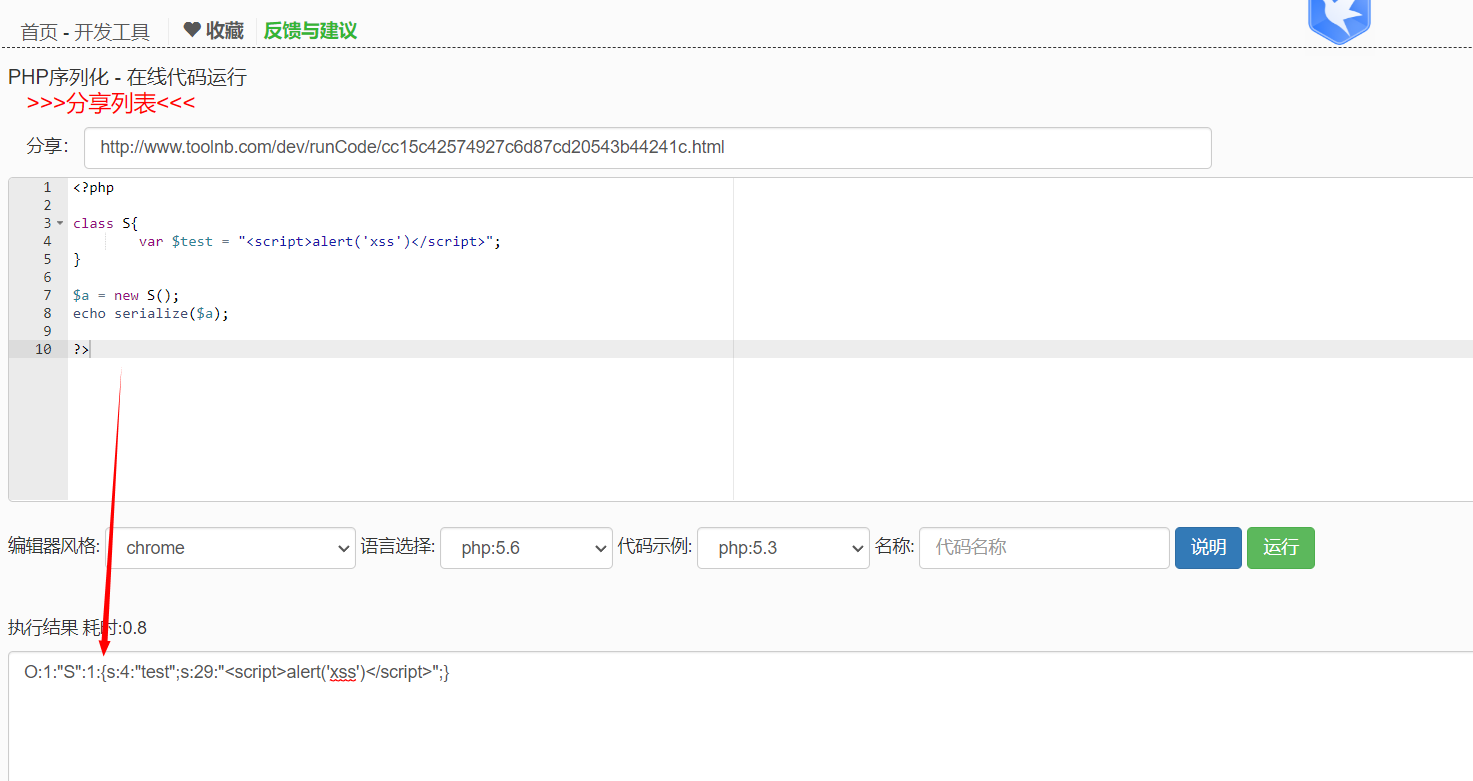1473x781 pixels.
Task: Open the 编辑器风格 chrome theme dropdown
Action: pos(231,548)
